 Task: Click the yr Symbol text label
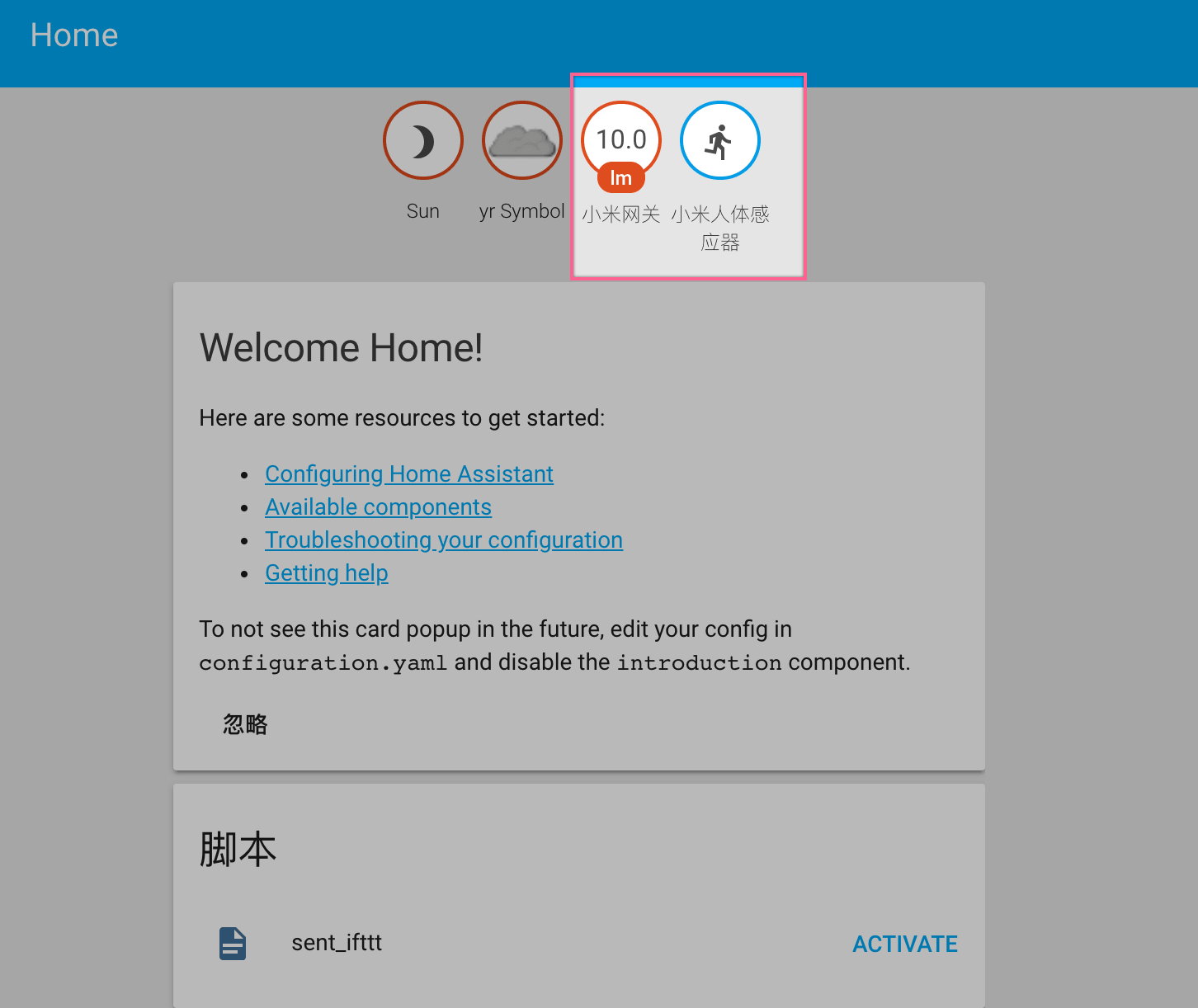tap(521, 211)
